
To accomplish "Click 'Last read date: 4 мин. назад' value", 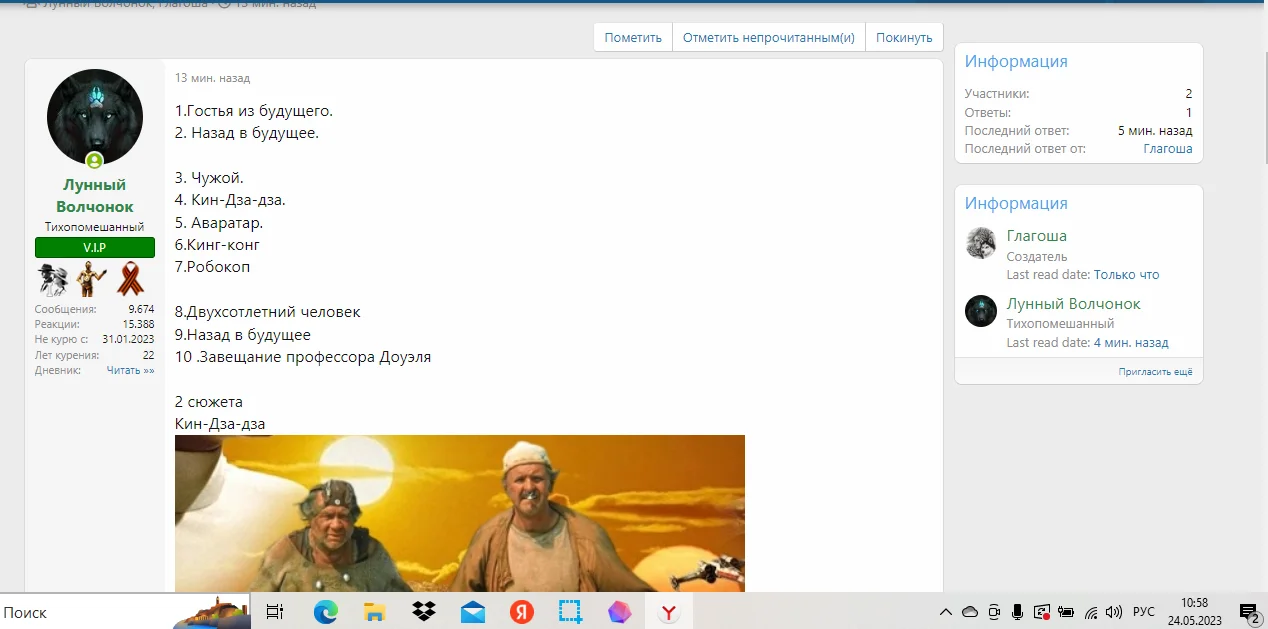I will pos(1131,342).
